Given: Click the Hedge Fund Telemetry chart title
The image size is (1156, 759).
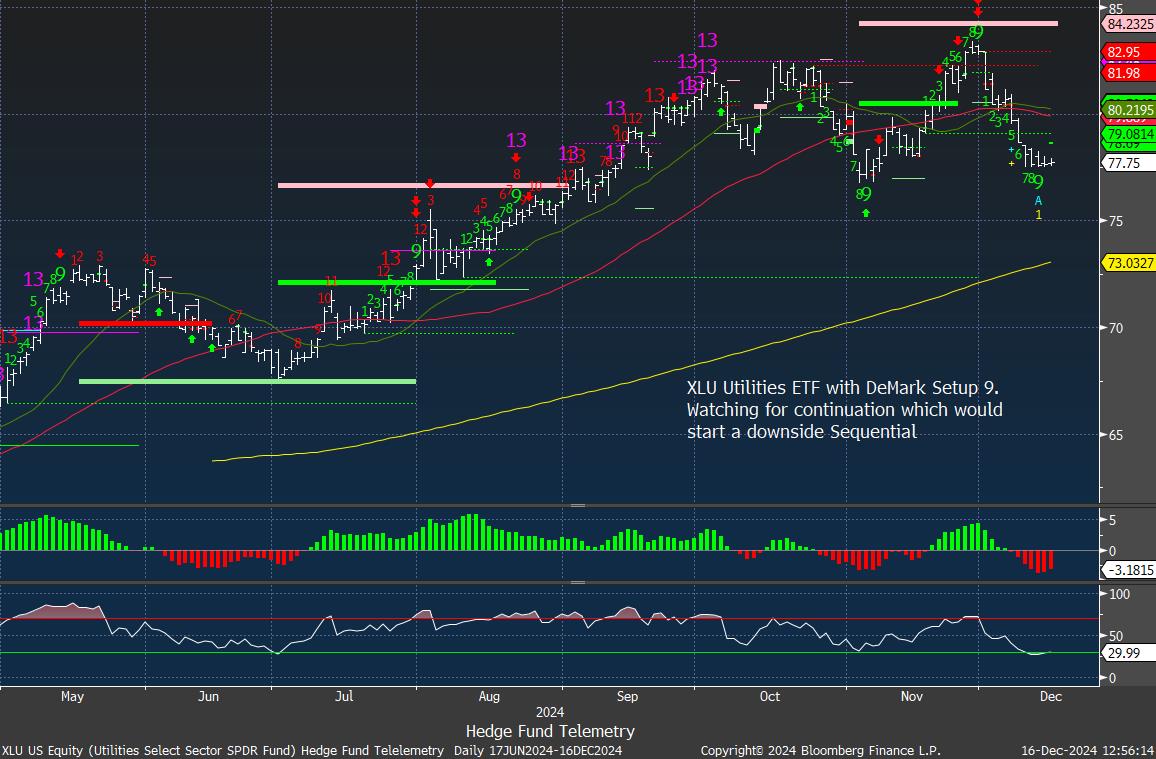Looking at the screenshot, I should click(x=550, y=731).
